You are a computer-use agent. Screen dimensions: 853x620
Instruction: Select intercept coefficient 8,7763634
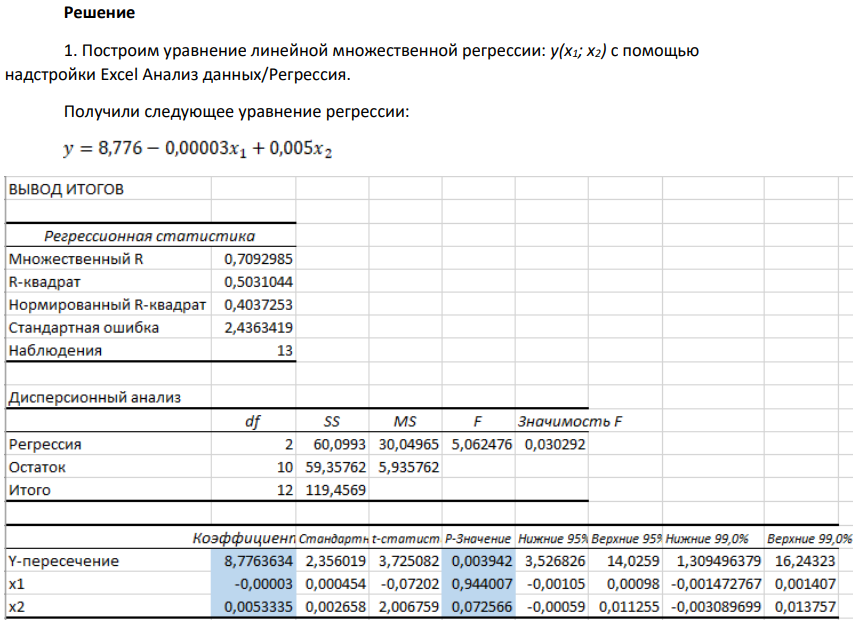click(258, 561)
